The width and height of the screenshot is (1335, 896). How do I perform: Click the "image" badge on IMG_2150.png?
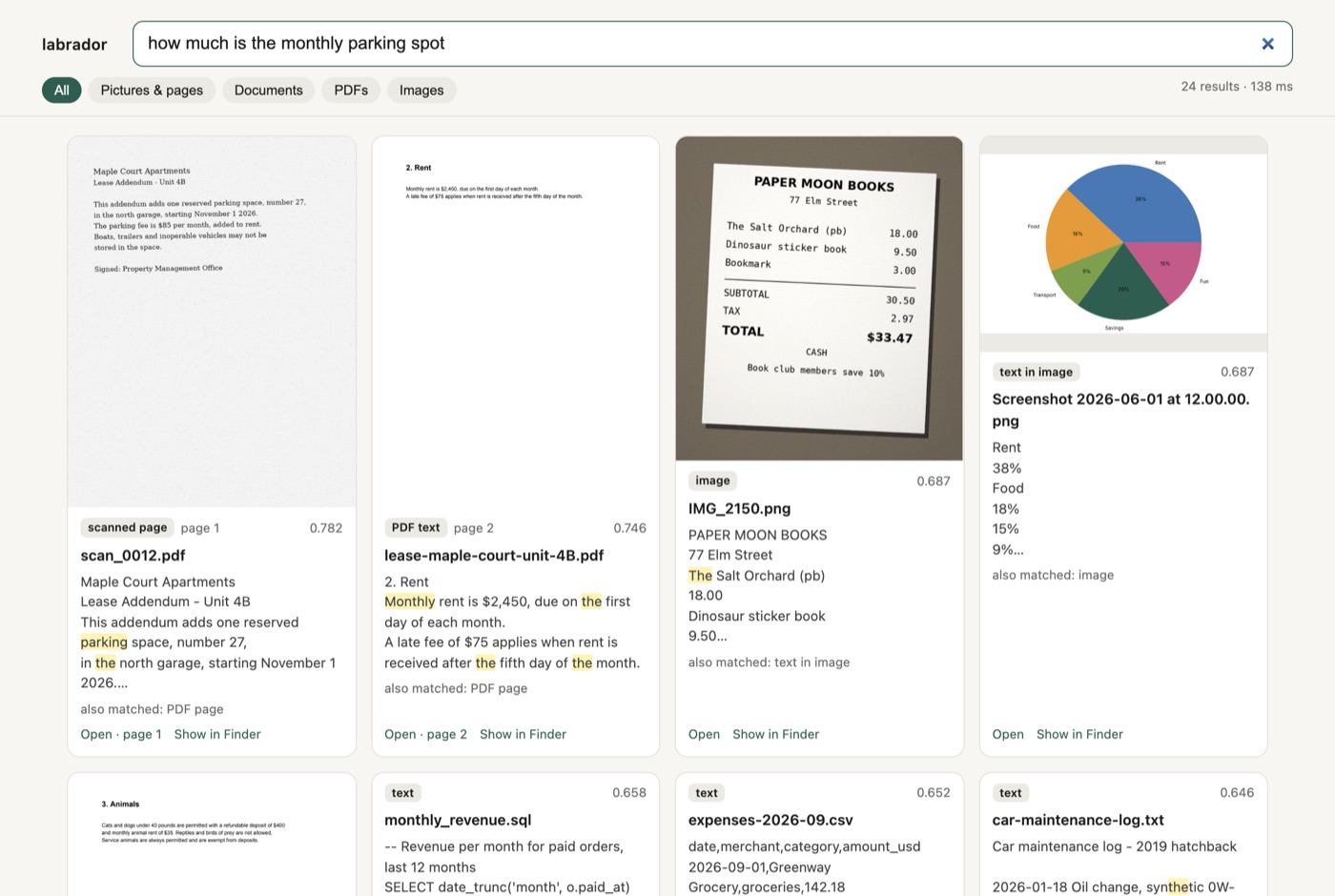click(x=712, y=480)
